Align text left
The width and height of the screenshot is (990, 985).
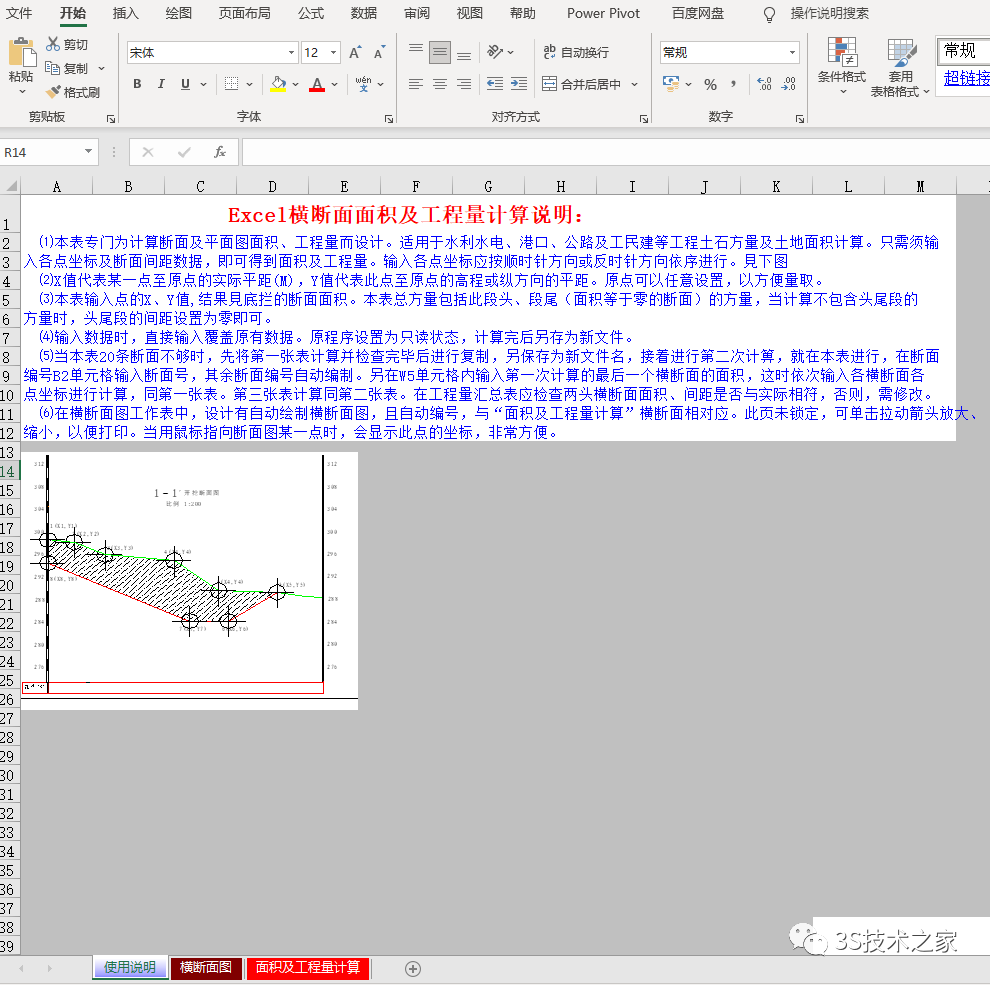(x=415, y=84)
